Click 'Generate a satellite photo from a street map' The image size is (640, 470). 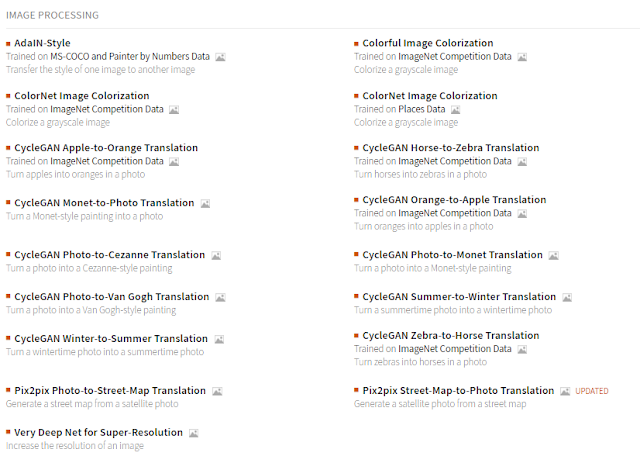[x=440, y=404]
